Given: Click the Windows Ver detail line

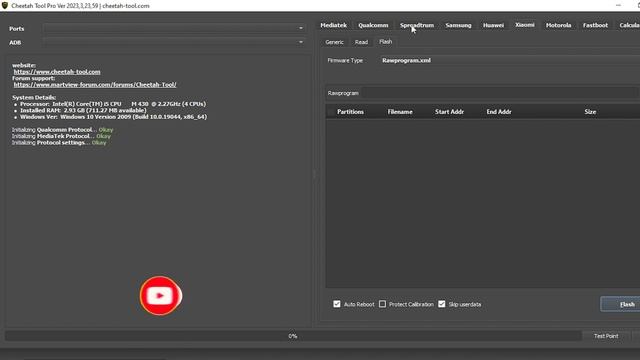Looking at the screenshot, I should (x=113, y=117).
